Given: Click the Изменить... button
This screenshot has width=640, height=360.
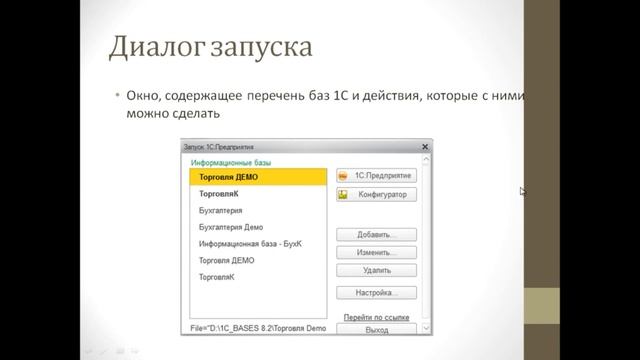Looking at the screenshot, I should (x=376, y=253).
